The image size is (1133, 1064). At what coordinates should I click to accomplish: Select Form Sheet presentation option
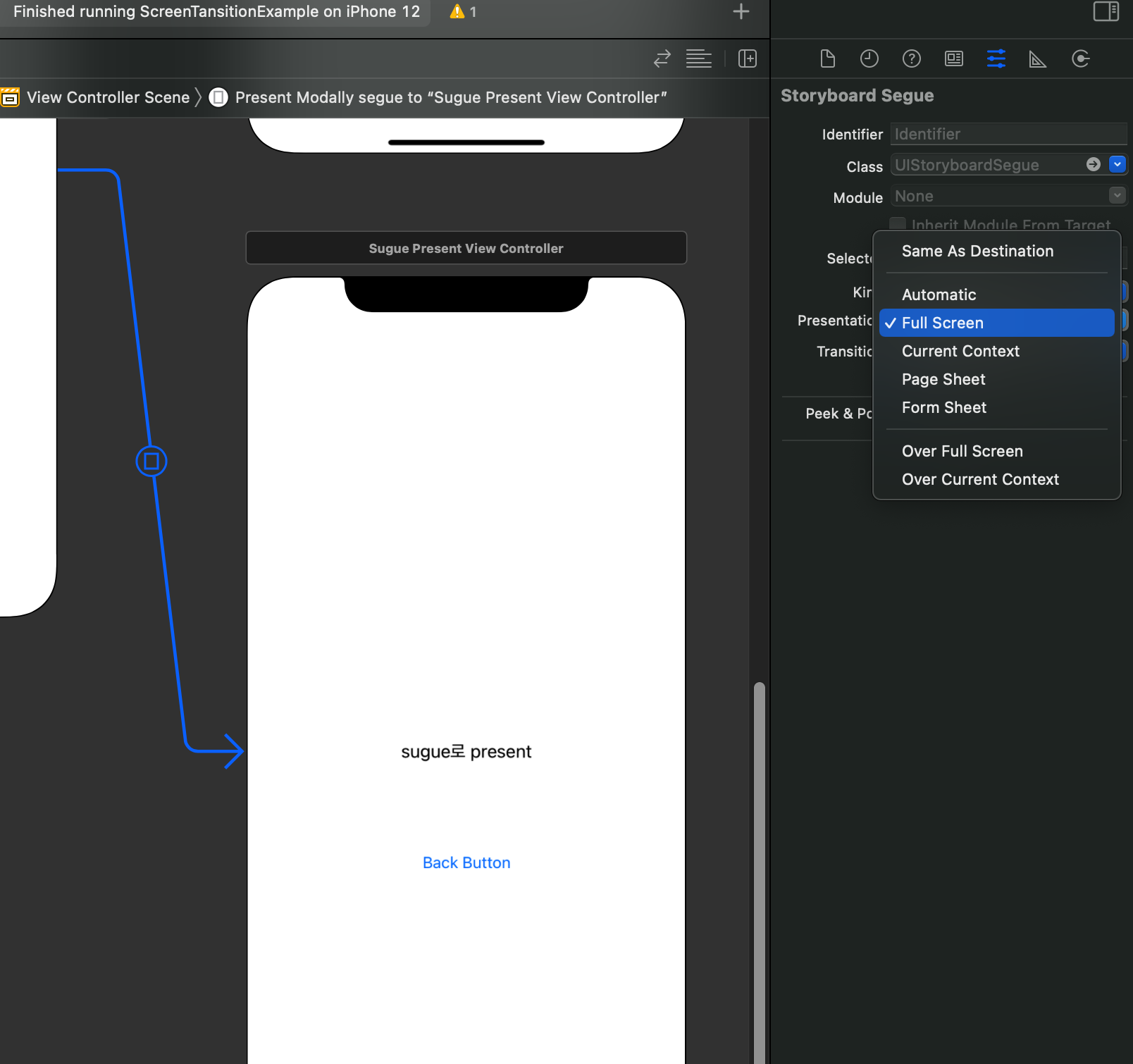pyautogui.click(x=997, y=407)
